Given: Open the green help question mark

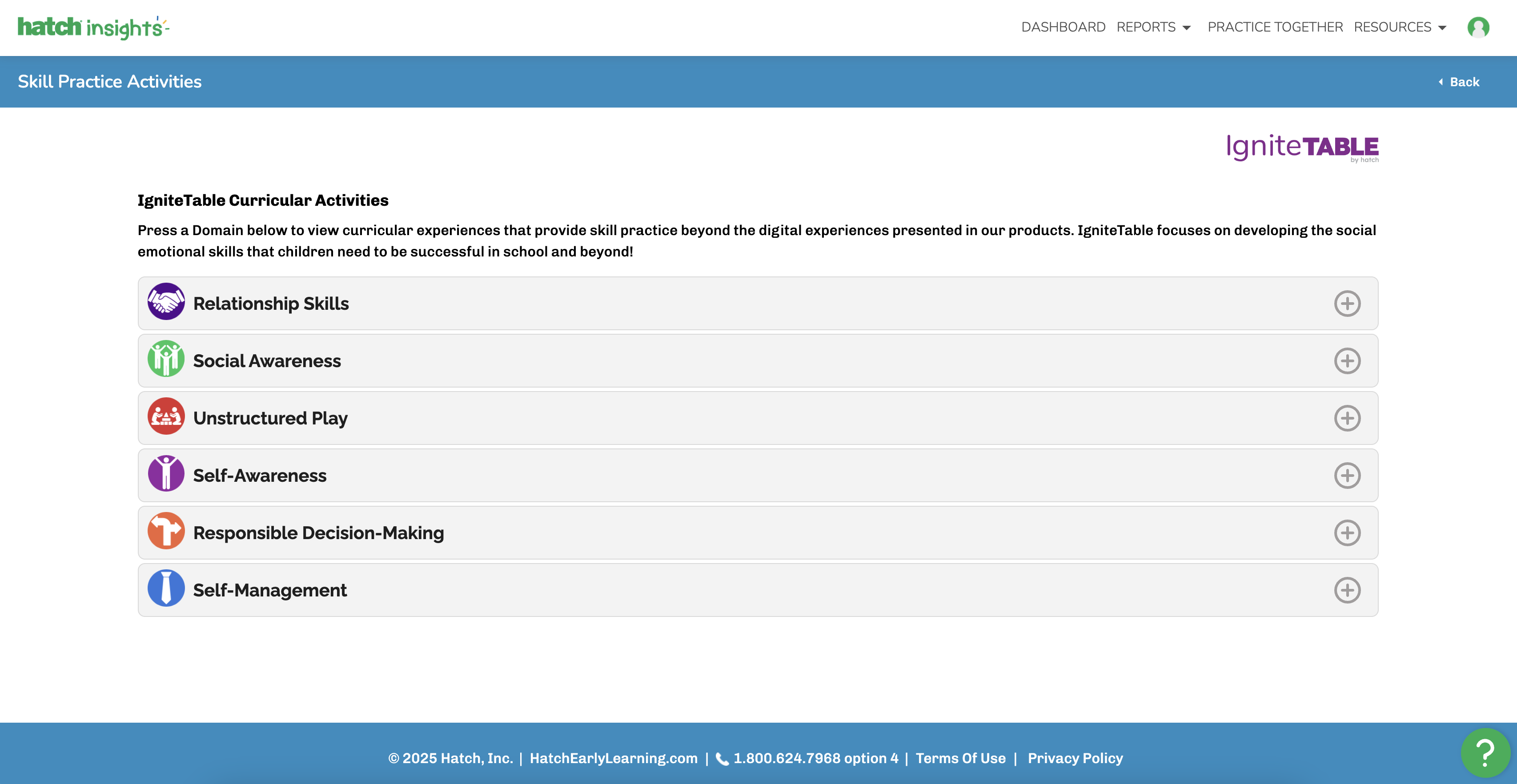Looking at the screenshot, I should click(1485, 753).
